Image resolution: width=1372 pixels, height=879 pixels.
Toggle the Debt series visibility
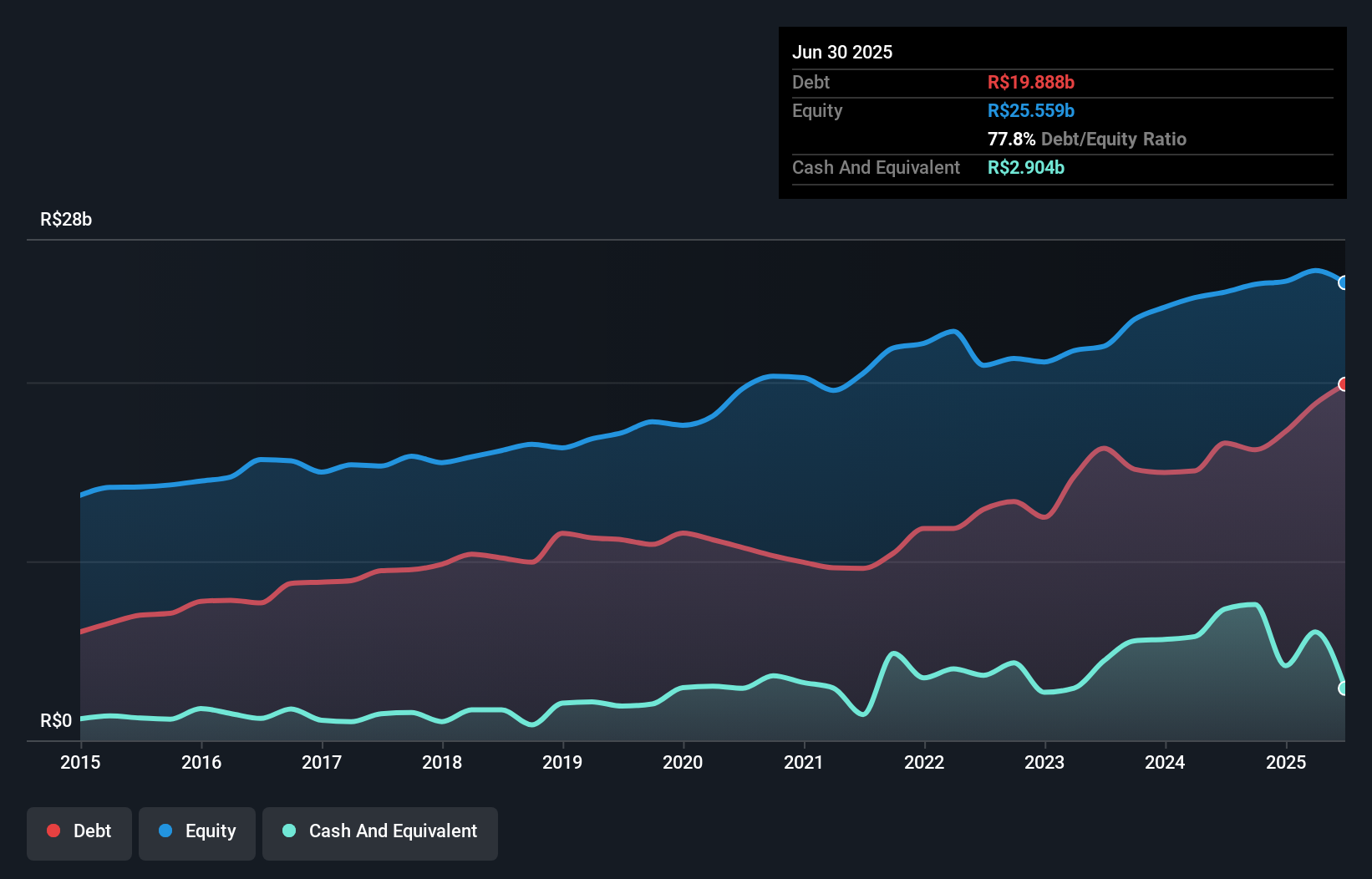coord(79,831)
